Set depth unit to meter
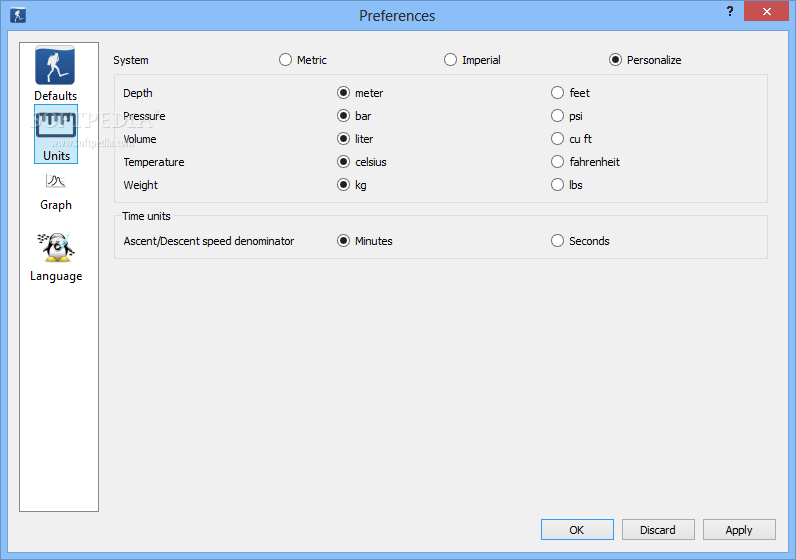The height and width of the screenshot is (560, 796). 360,93
